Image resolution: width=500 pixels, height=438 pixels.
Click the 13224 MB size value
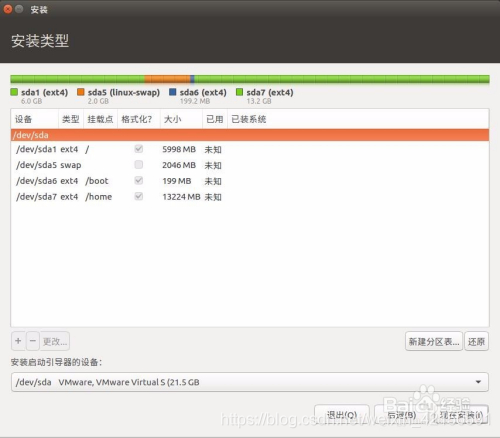click(181, 197)
